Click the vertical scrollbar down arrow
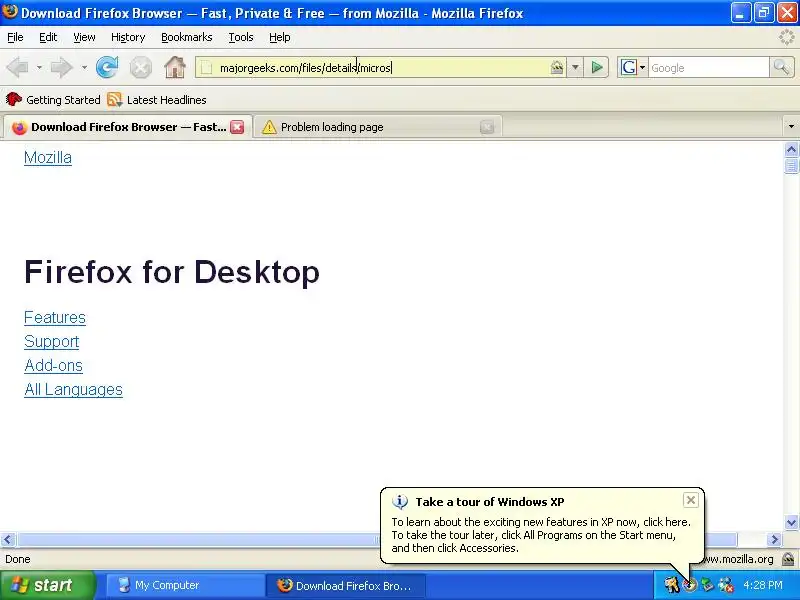 pyautogui.click(x=791, y=522)
